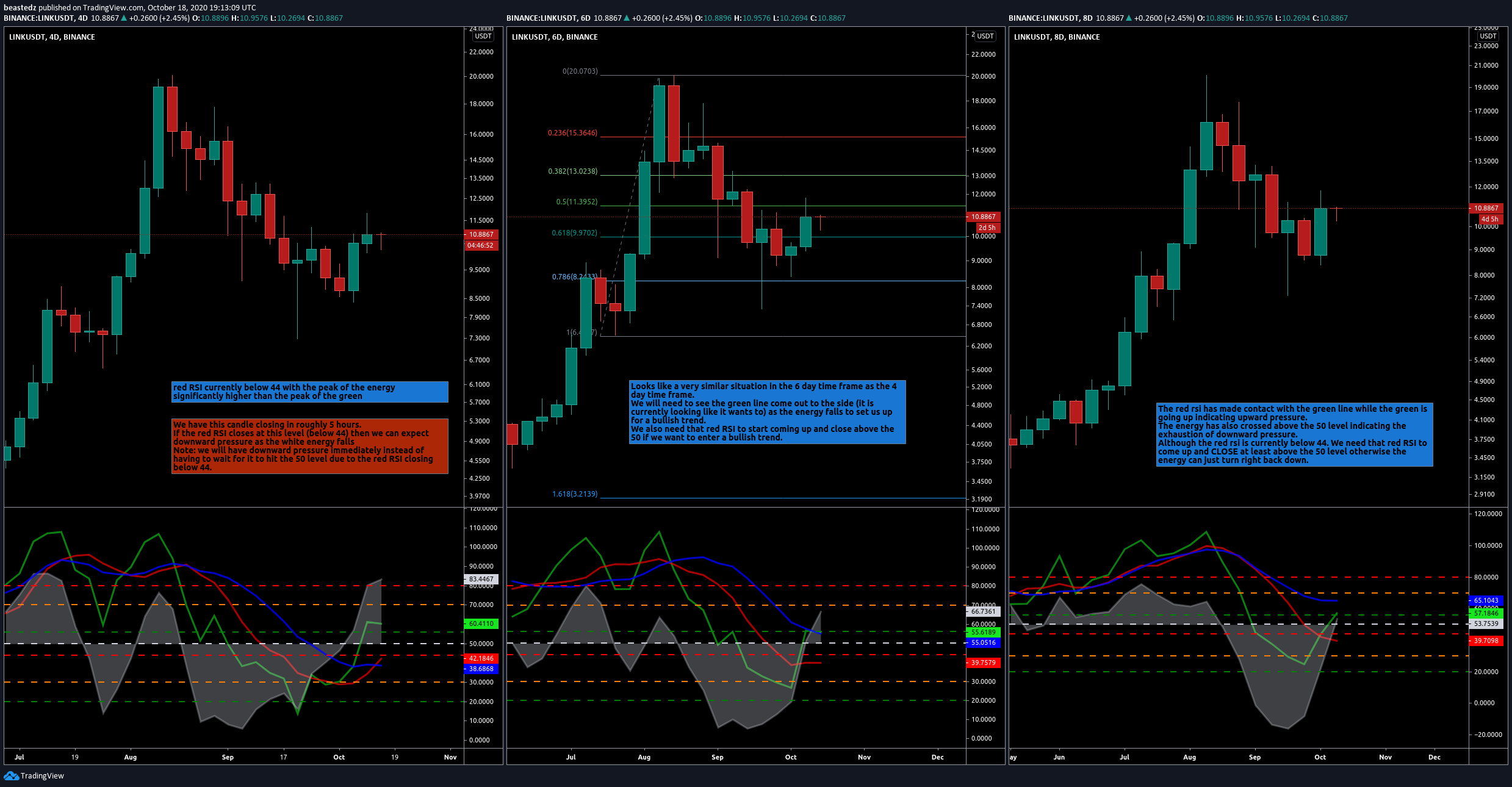Click the 0(20.0703) Fibonacci level label
The height and width of the screenshot is (787, 1512).
pyautogui.click(x=580, y=71)
